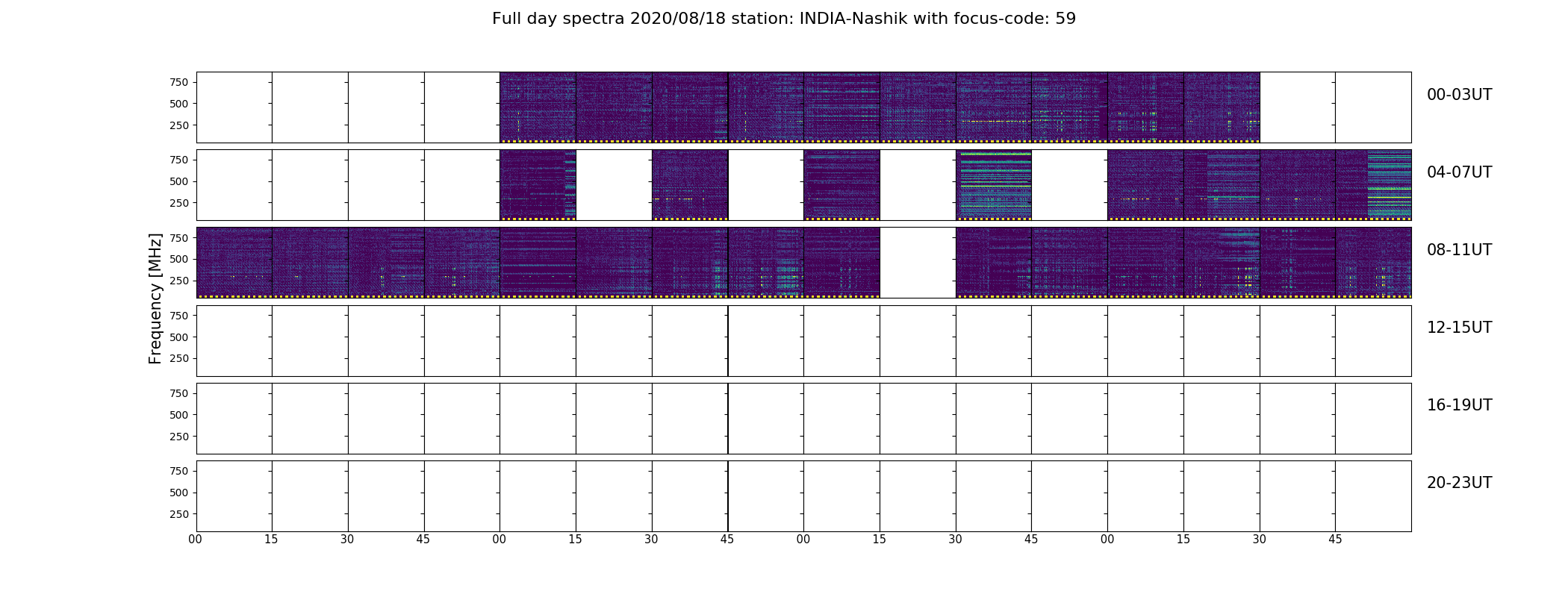Click the plot title mentioning INDIA-Nashik
This screenshot has height=597, width=1568.
[784, 19]
